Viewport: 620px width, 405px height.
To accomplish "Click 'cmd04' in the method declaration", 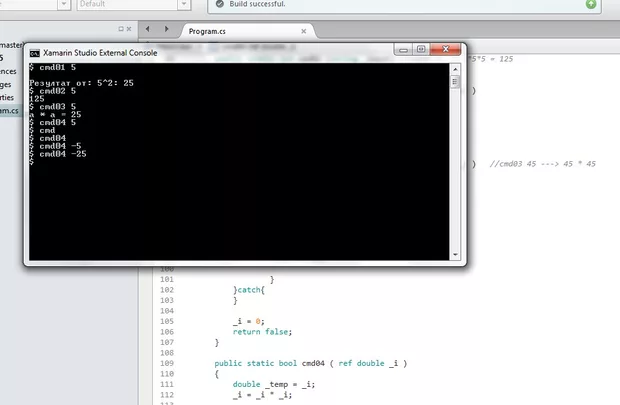I will point(313,363).
